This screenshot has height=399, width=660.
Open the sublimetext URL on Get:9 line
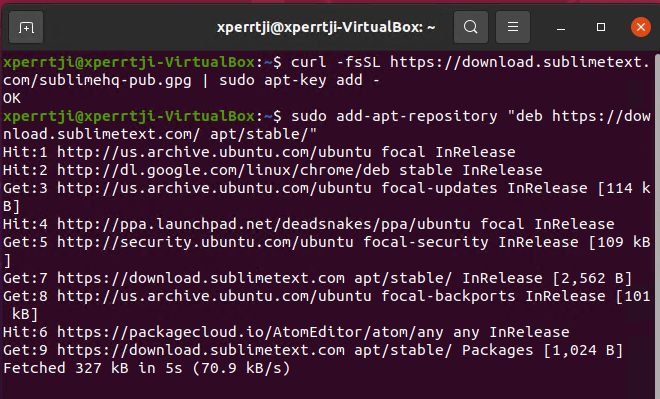(201, 350)
